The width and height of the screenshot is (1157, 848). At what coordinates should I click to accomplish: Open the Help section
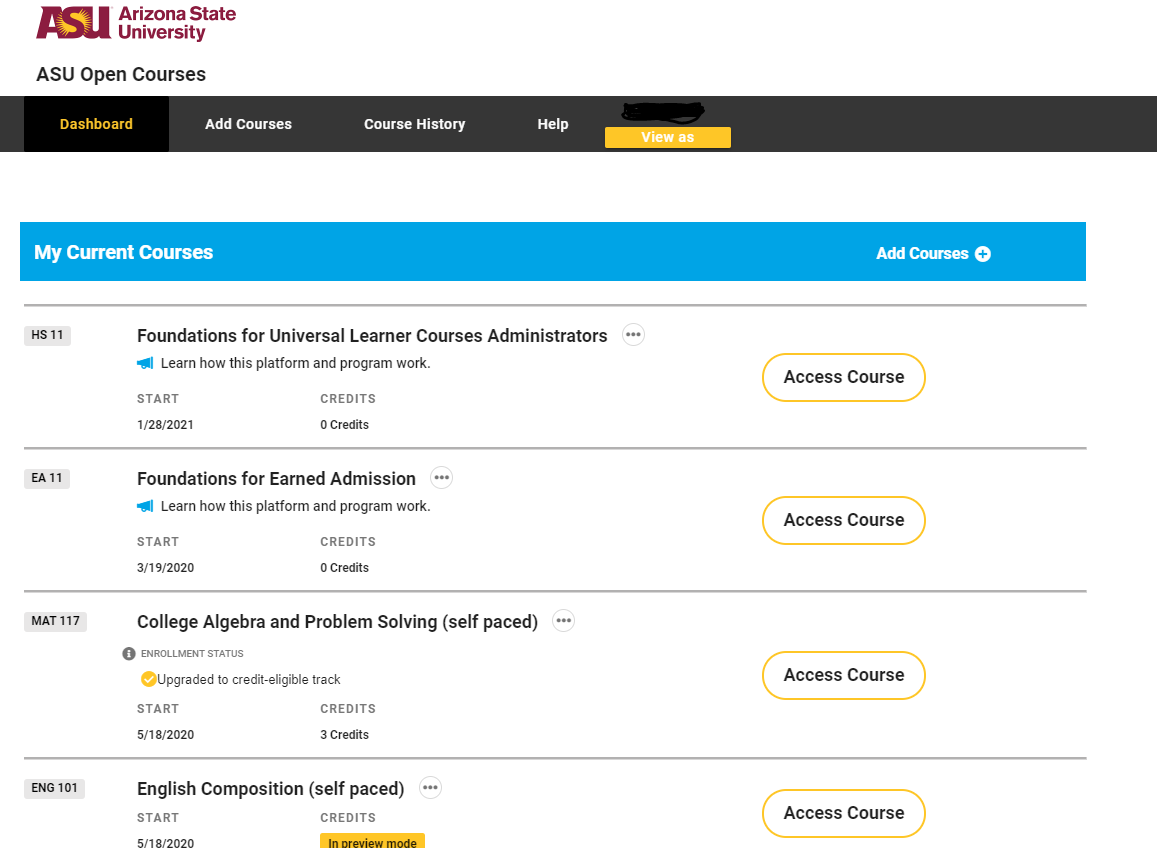(x=553, y=124)
